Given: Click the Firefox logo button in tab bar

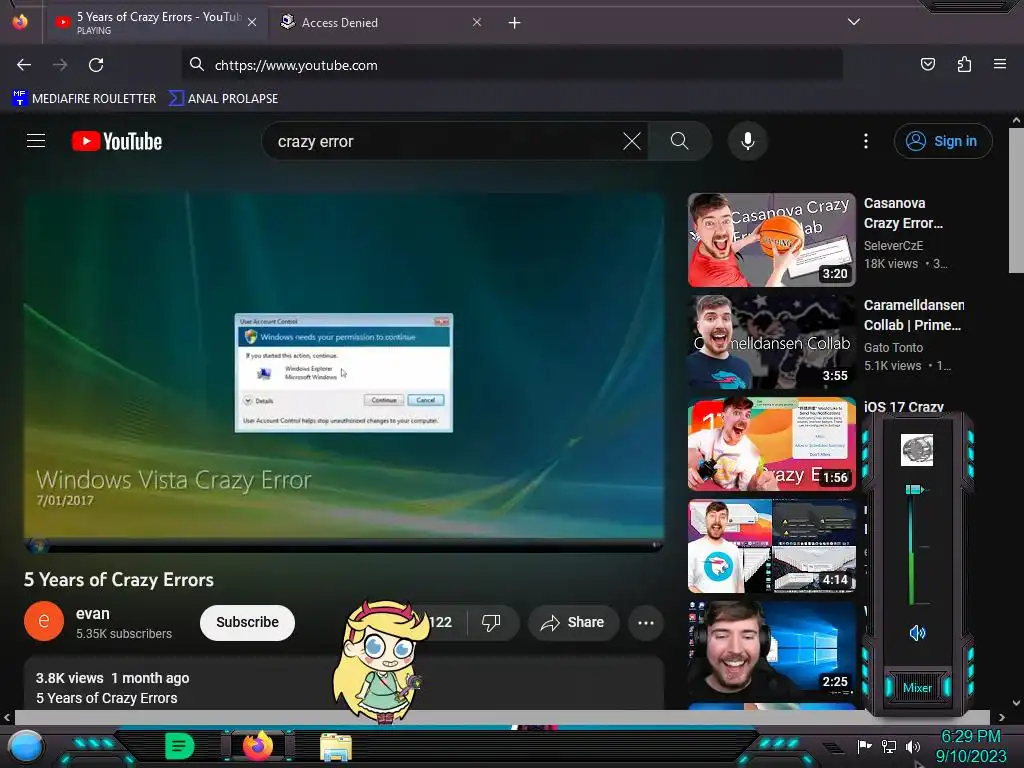Looking at the screenshot, I should click(20, 22).
